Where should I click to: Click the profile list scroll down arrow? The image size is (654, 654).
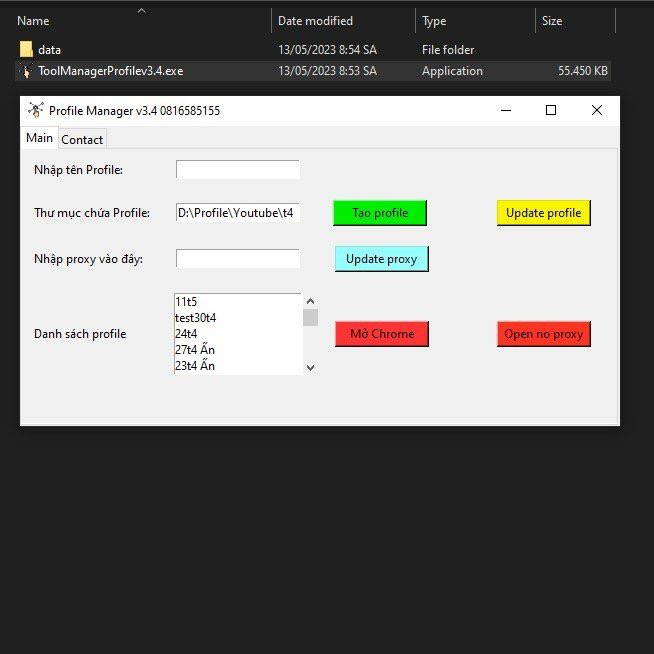tap(310, 367)
